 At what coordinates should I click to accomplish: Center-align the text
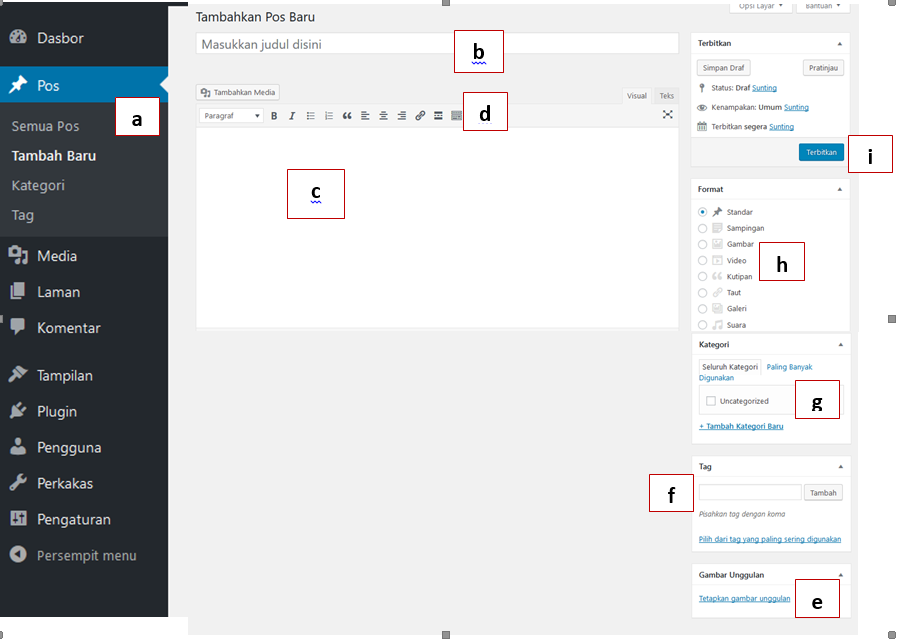[x=383, y=116]
